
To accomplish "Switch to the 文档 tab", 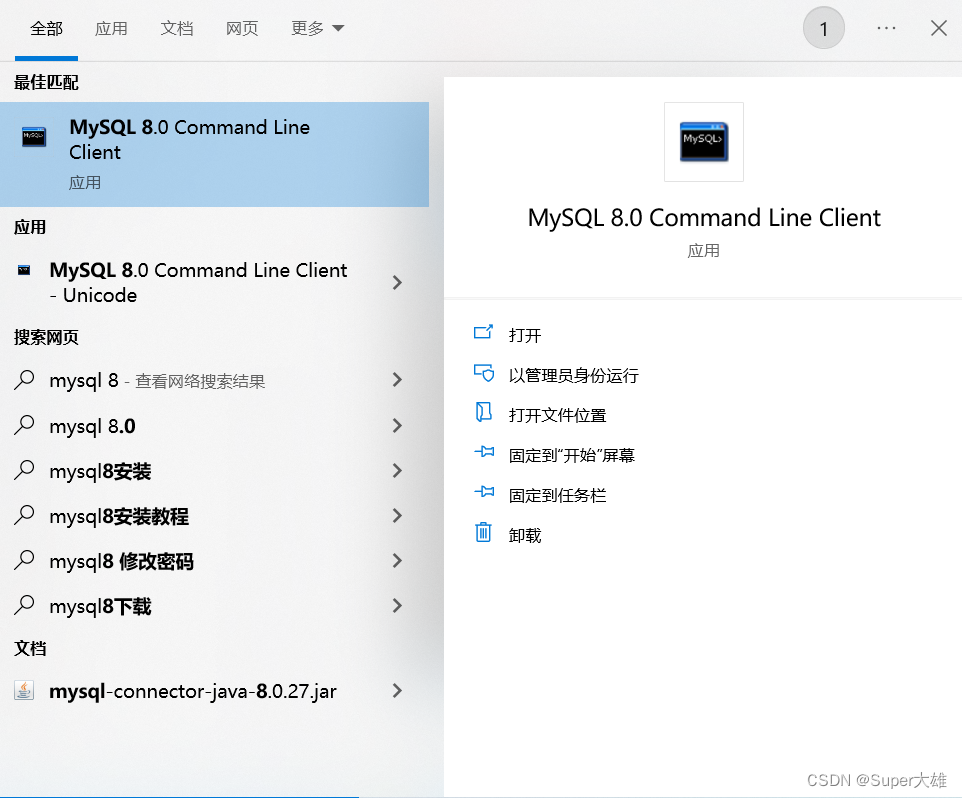I will [177, 28].
